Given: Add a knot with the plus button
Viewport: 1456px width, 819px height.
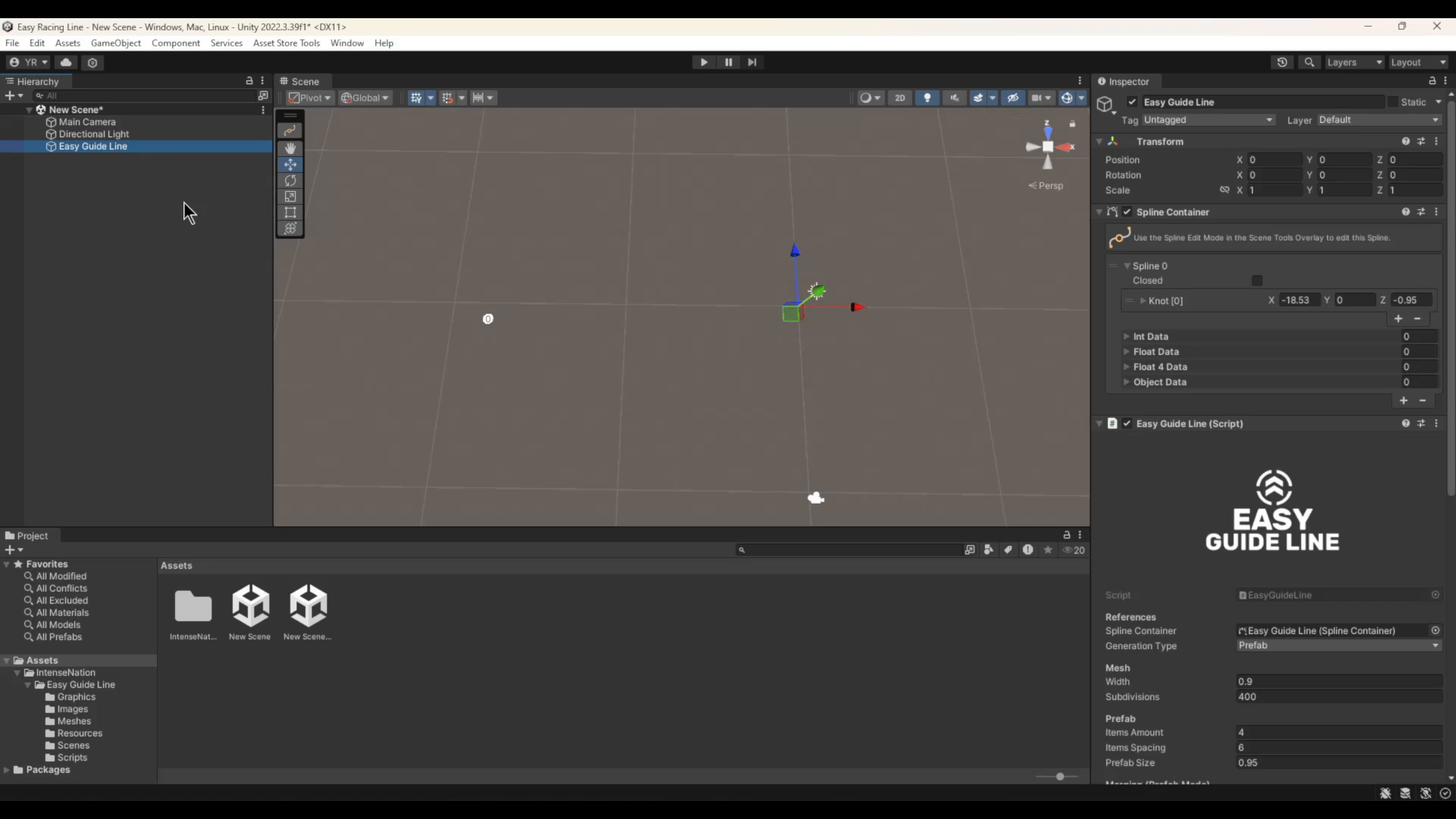Looking at the screenshot, I should tap(1398, 319).
